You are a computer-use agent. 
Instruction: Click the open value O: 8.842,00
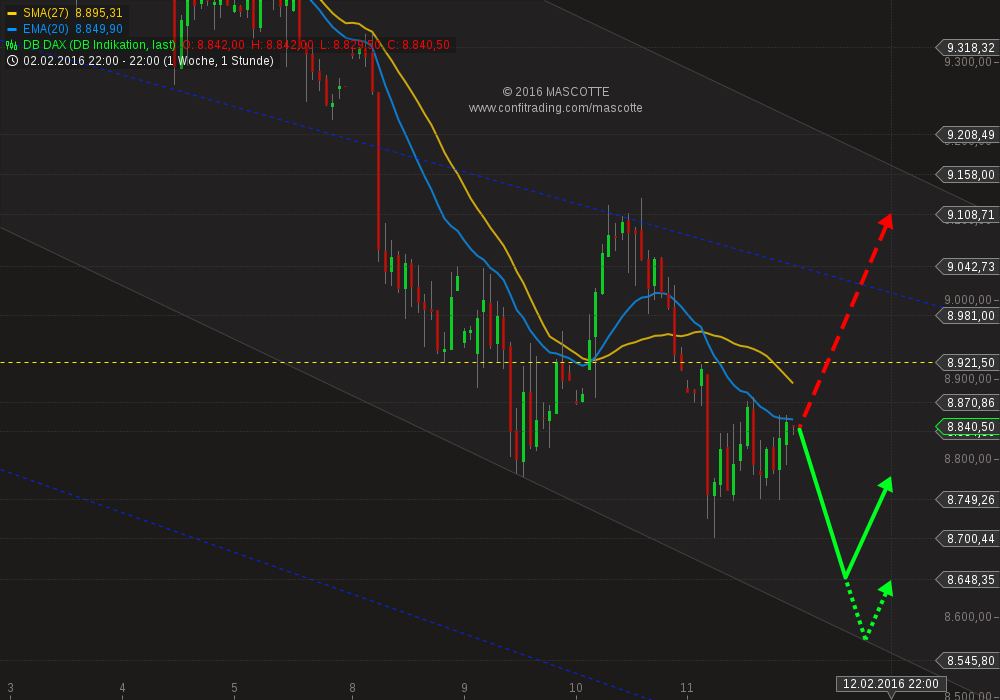point(214,45)
